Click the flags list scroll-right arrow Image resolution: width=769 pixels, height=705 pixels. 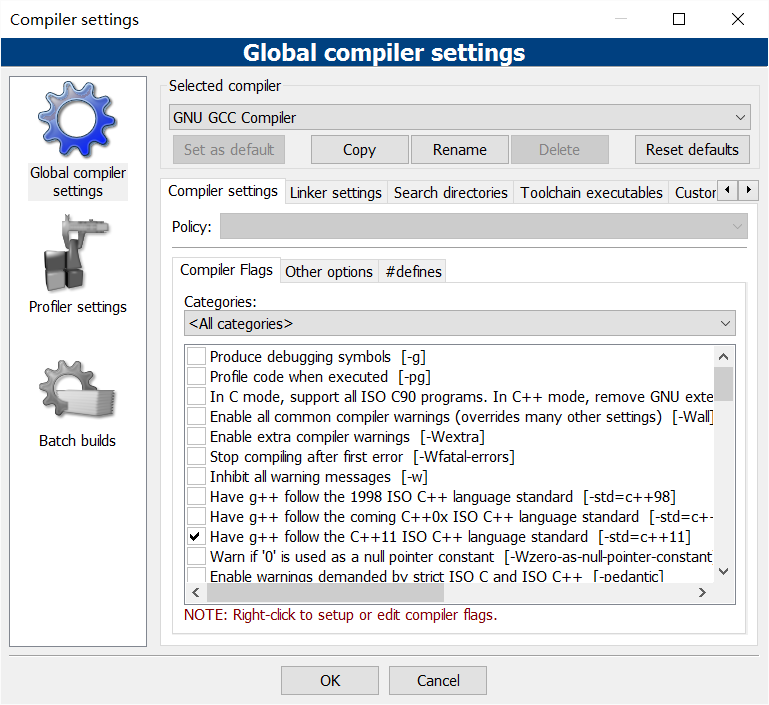point(702,592)
